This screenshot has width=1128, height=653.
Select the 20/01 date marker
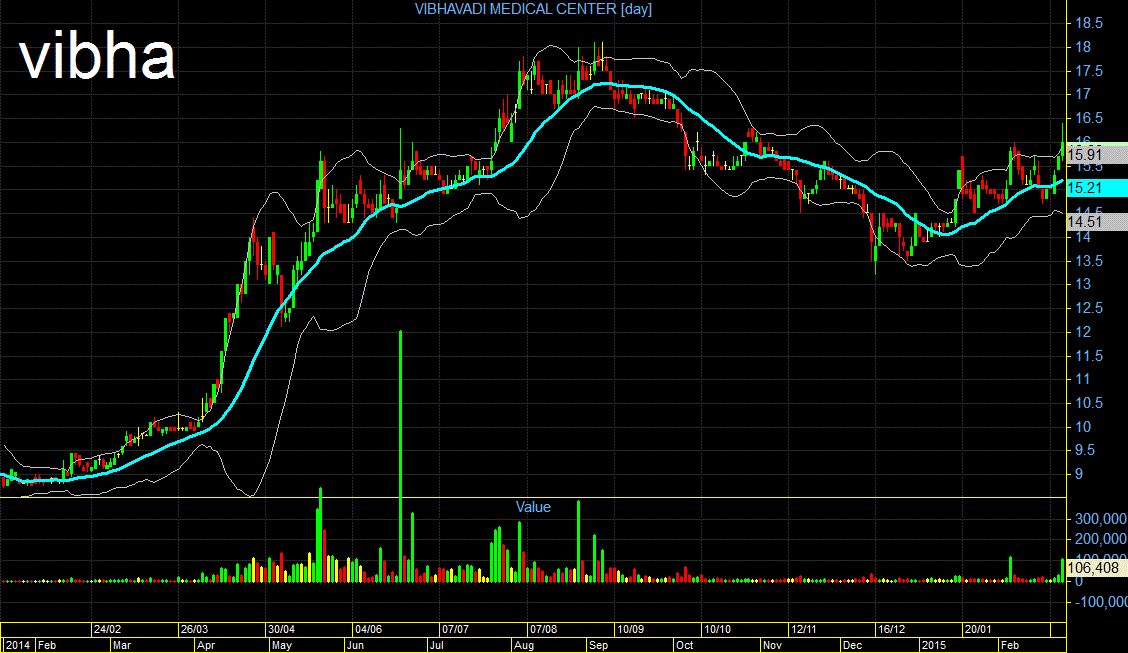click(x=978, y=629)
